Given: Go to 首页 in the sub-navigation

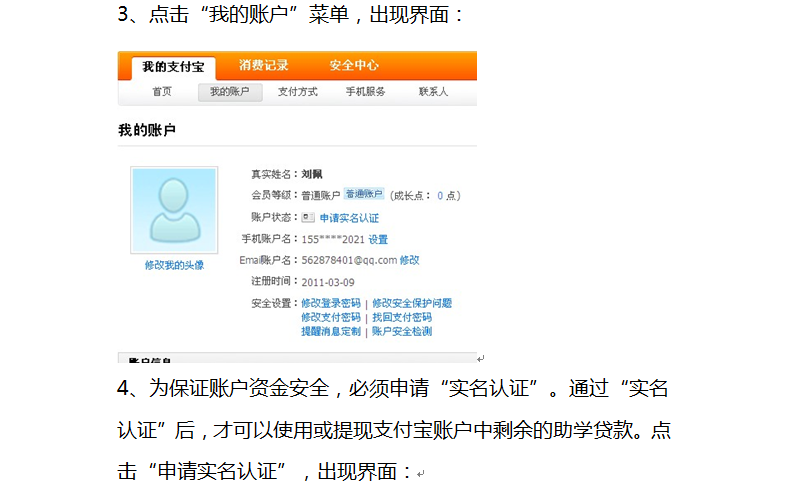Looking at the screenshot, I should (x=162, y=92).
